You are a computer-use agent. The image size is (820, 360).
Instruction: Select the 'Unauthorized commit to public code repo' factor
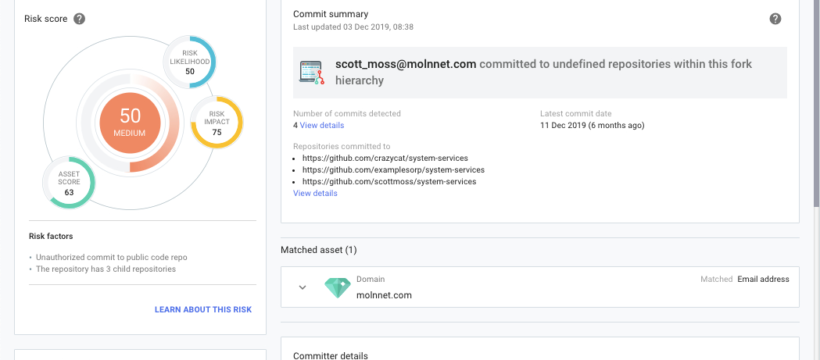coord(111,257)
